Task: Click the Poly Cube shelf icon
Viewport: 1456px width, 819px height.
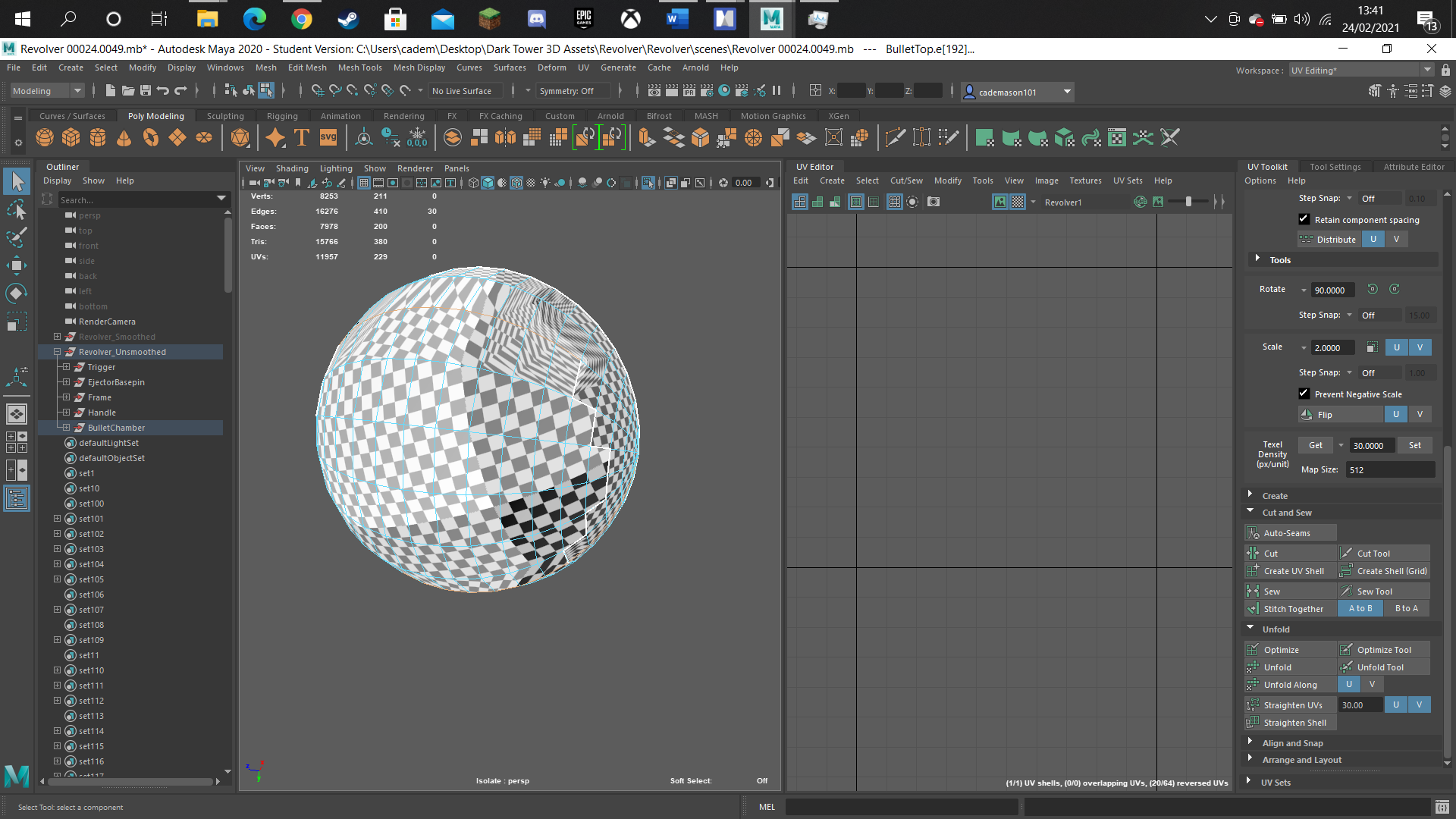Action: (x=71, y=137)
